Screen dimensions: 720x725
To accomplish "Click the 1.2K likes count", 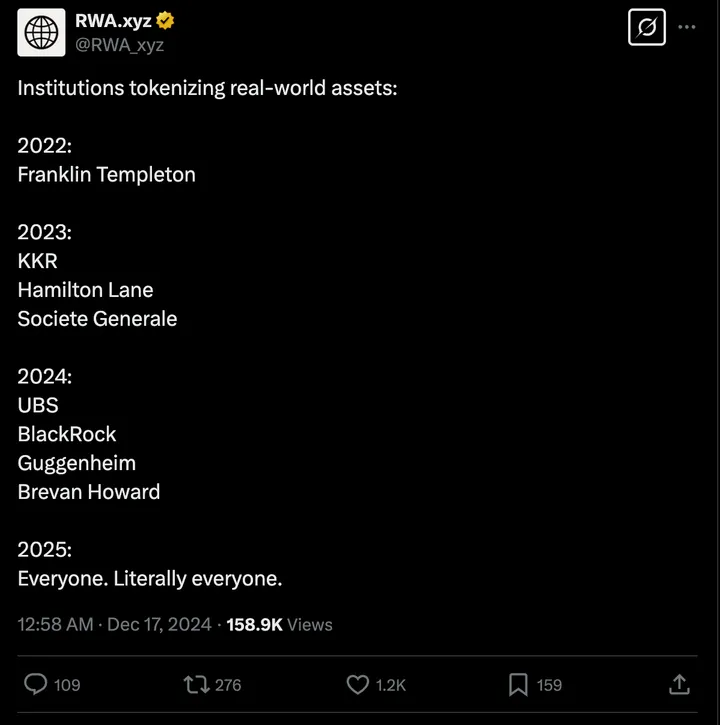I will [x=391, y=685].
